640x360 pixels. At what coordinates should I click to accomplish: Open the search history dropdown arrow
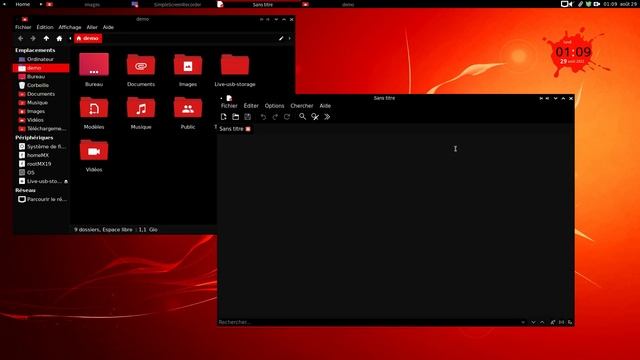523,322
